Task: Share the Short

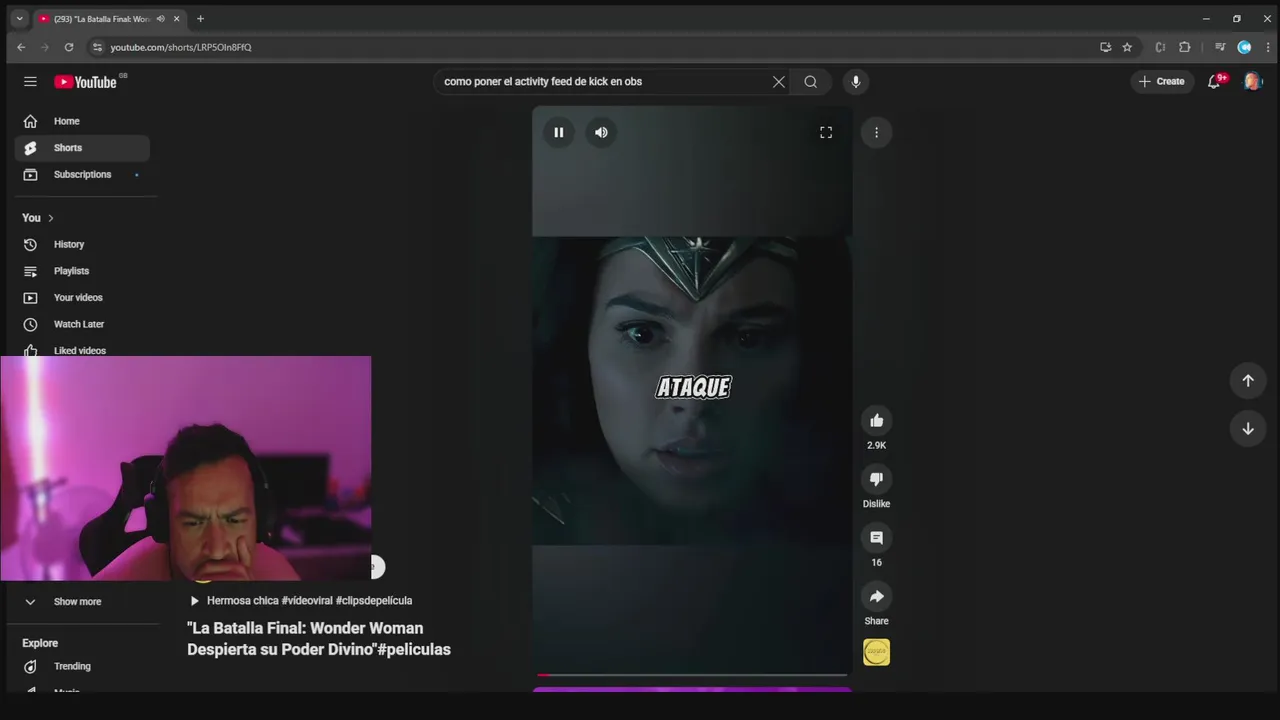Action: (x=876, y=596)
